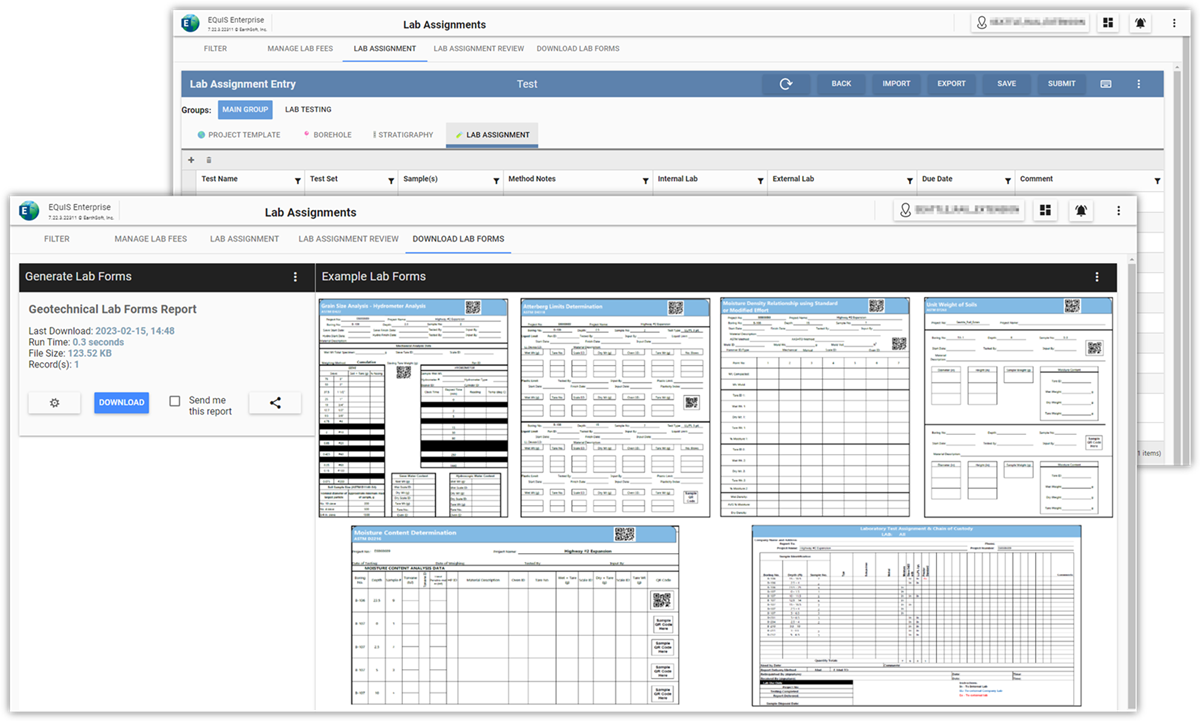The height and width of the screenshot is (721, 1200).
Task: Click the DOWNLOAD button
Action: (x=121, y=402)
